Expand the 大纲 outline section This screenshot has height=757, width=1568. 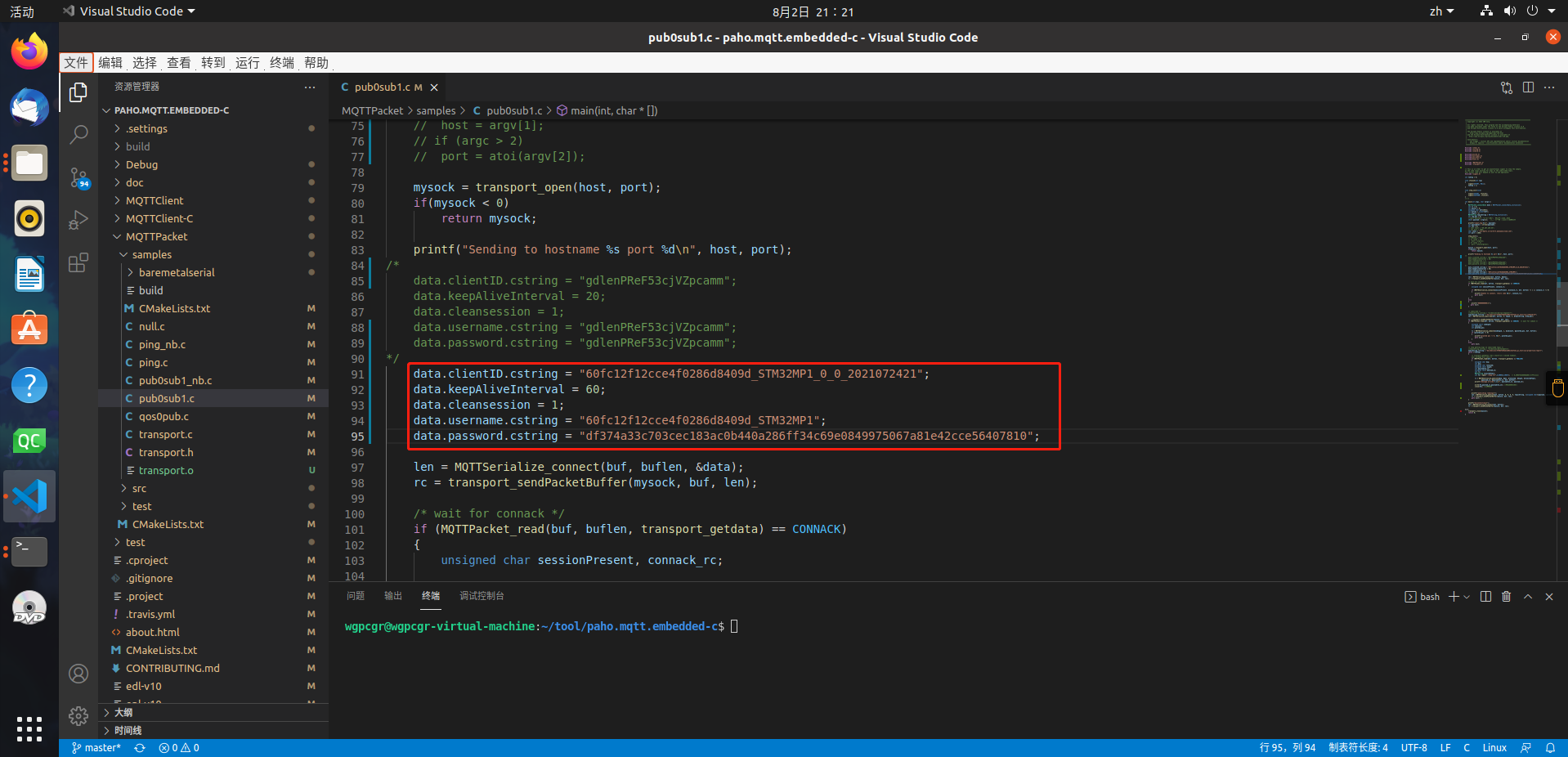[x=213, y=713]
